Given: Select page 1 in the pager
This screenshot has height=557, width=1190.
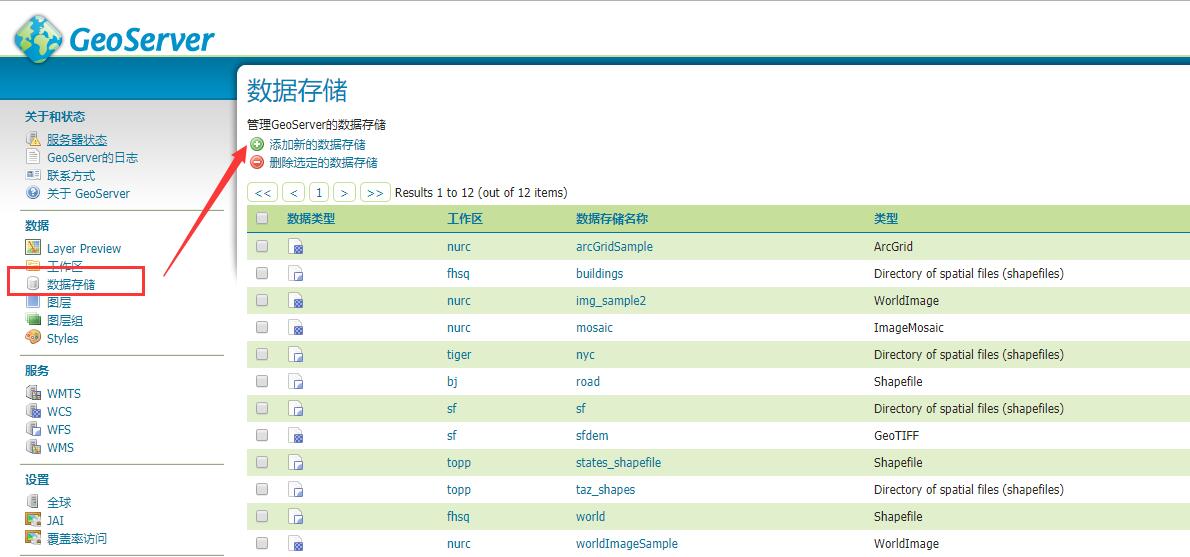Looking at the screenshot, I should (319, 193).
